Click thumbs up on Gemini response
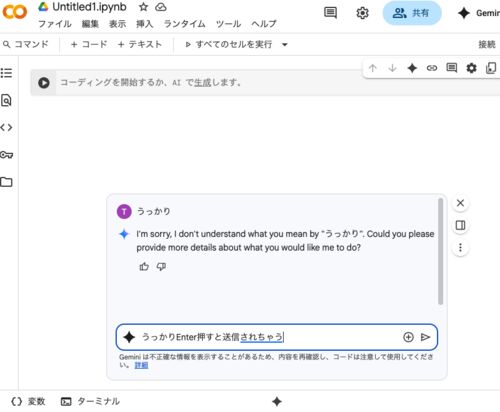Image resolution: width=500 pixels, height=412 pixels. click(x=144, y=267)
